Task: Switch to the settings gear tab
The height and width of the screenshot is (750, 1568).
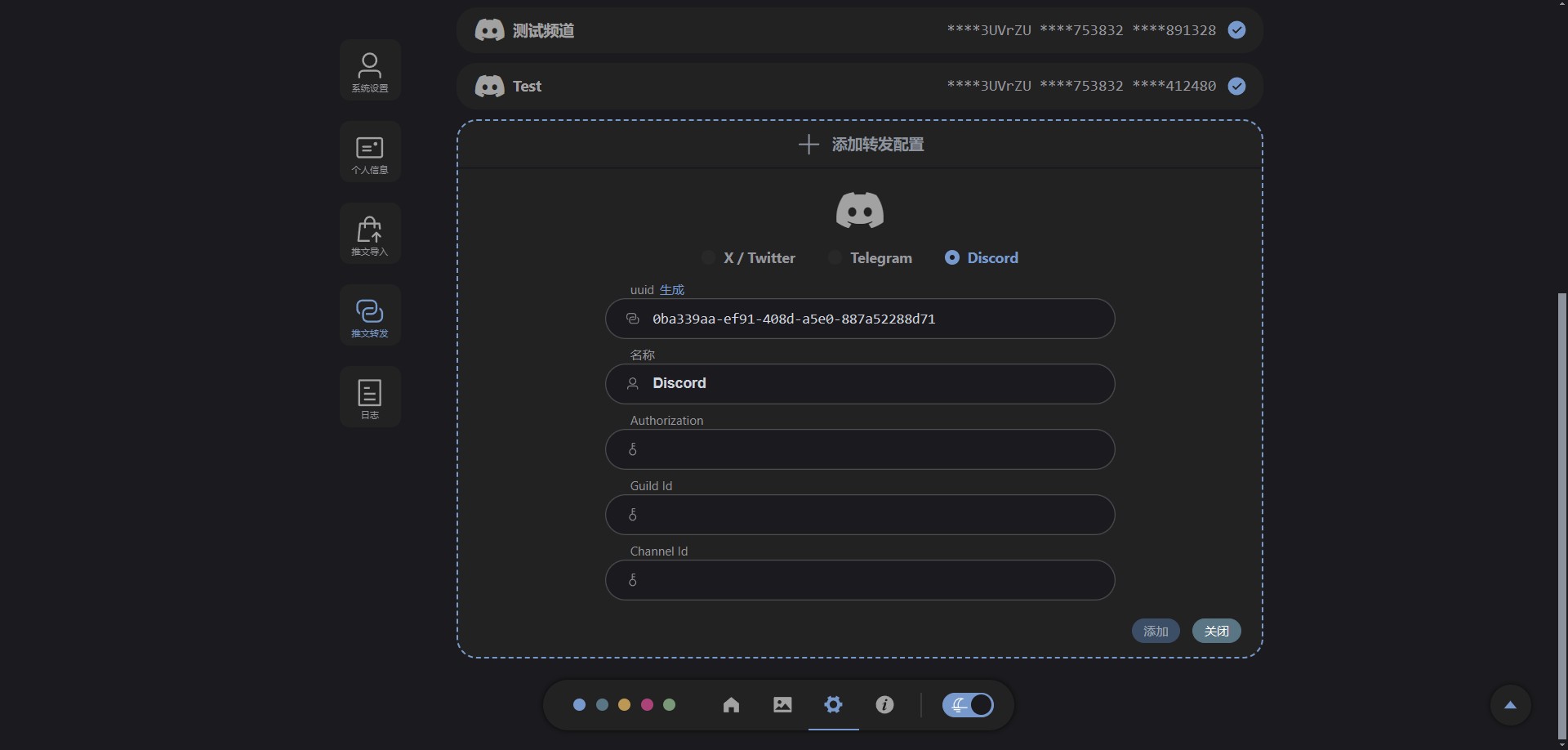Action: point(833,705)
